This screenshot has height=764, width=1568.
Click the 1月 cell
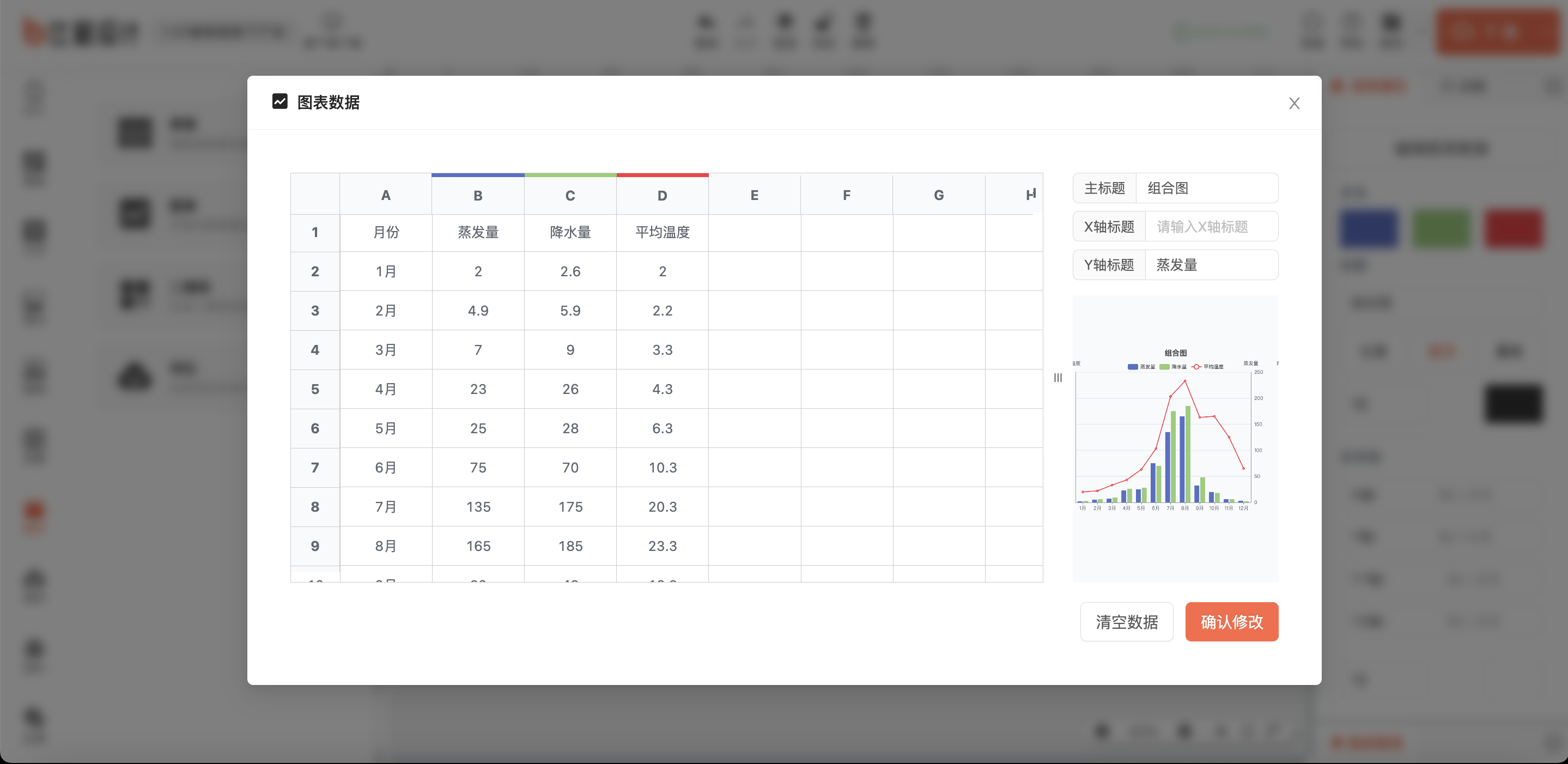pos(385,271)
